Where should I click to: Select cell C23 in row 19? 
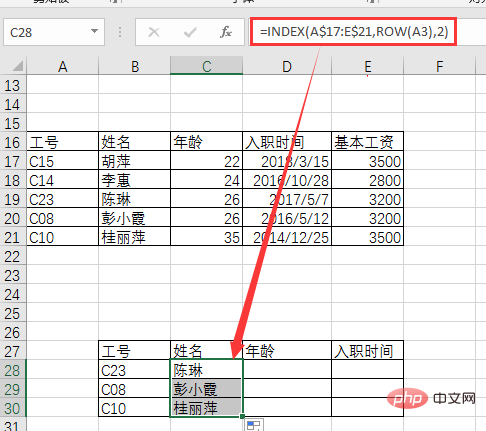click(63, 199)
